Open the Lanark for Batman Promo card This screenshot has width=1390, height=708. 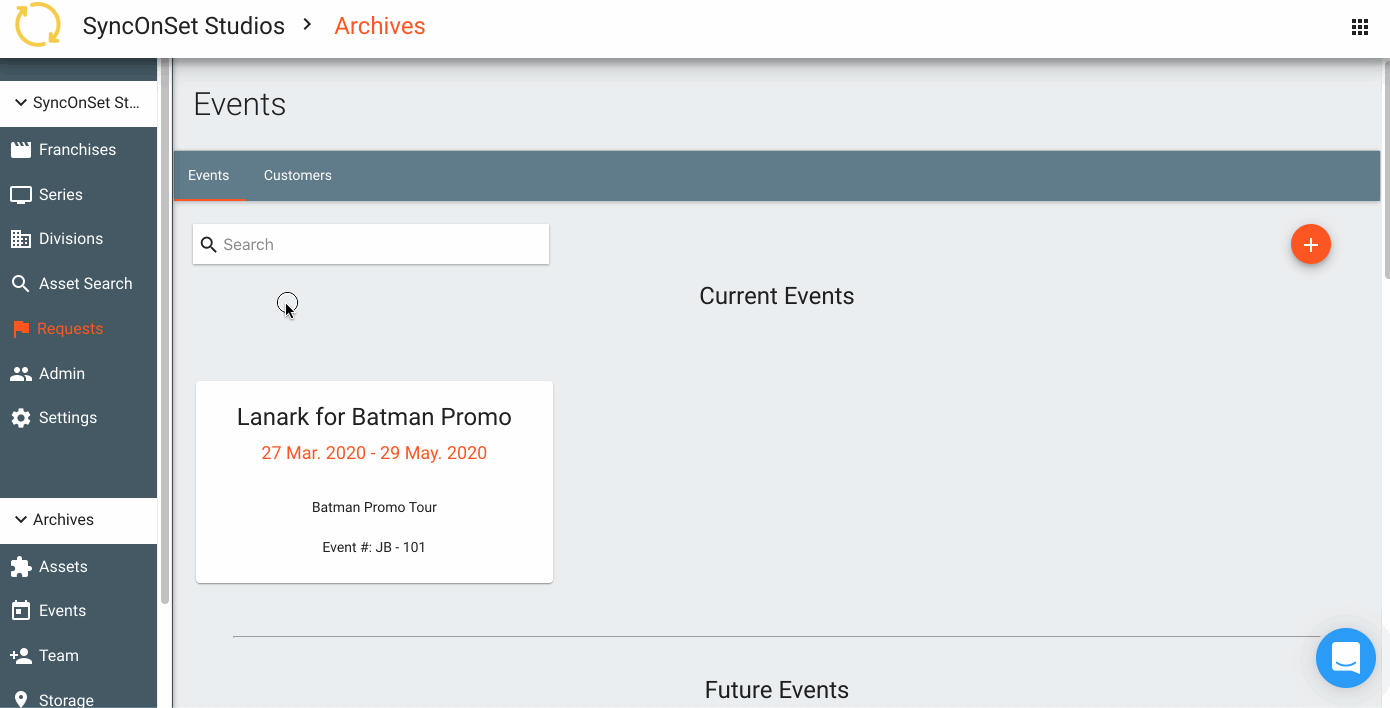[x=374, y=482]
